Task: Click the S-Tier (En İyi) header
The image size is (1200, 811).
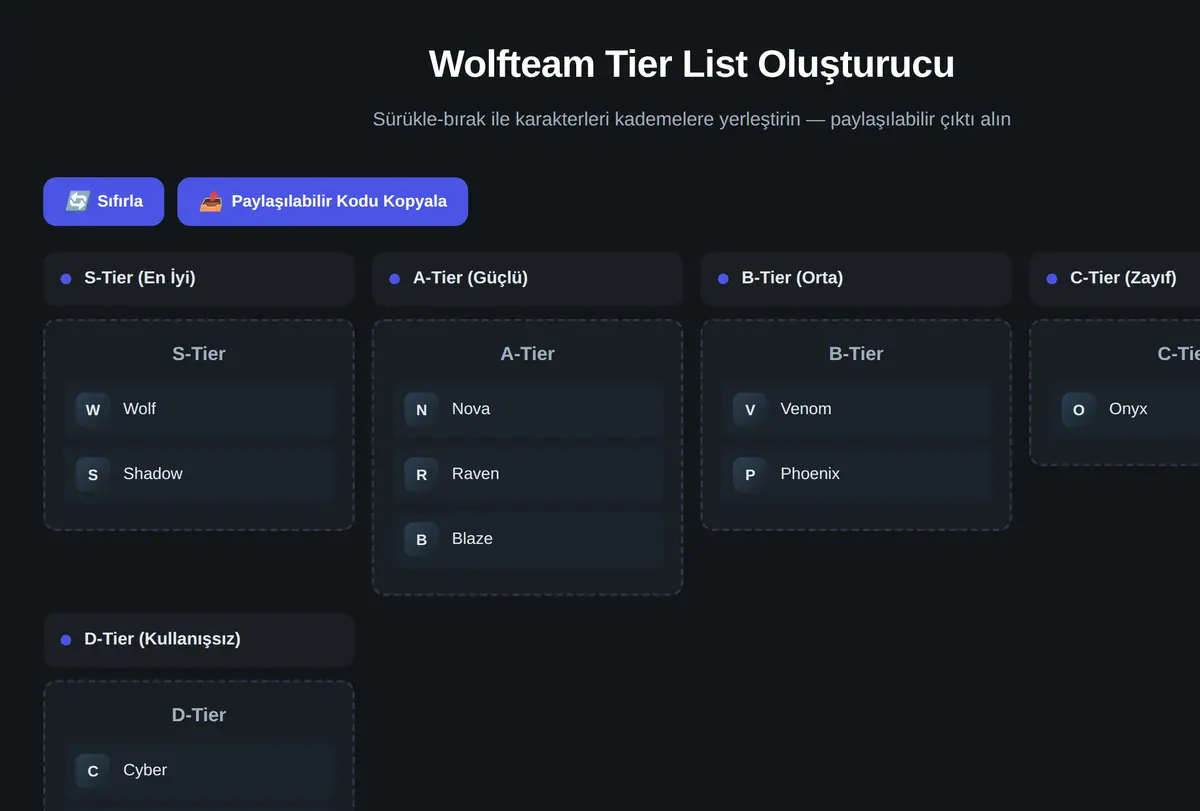Action: [199, 278]
